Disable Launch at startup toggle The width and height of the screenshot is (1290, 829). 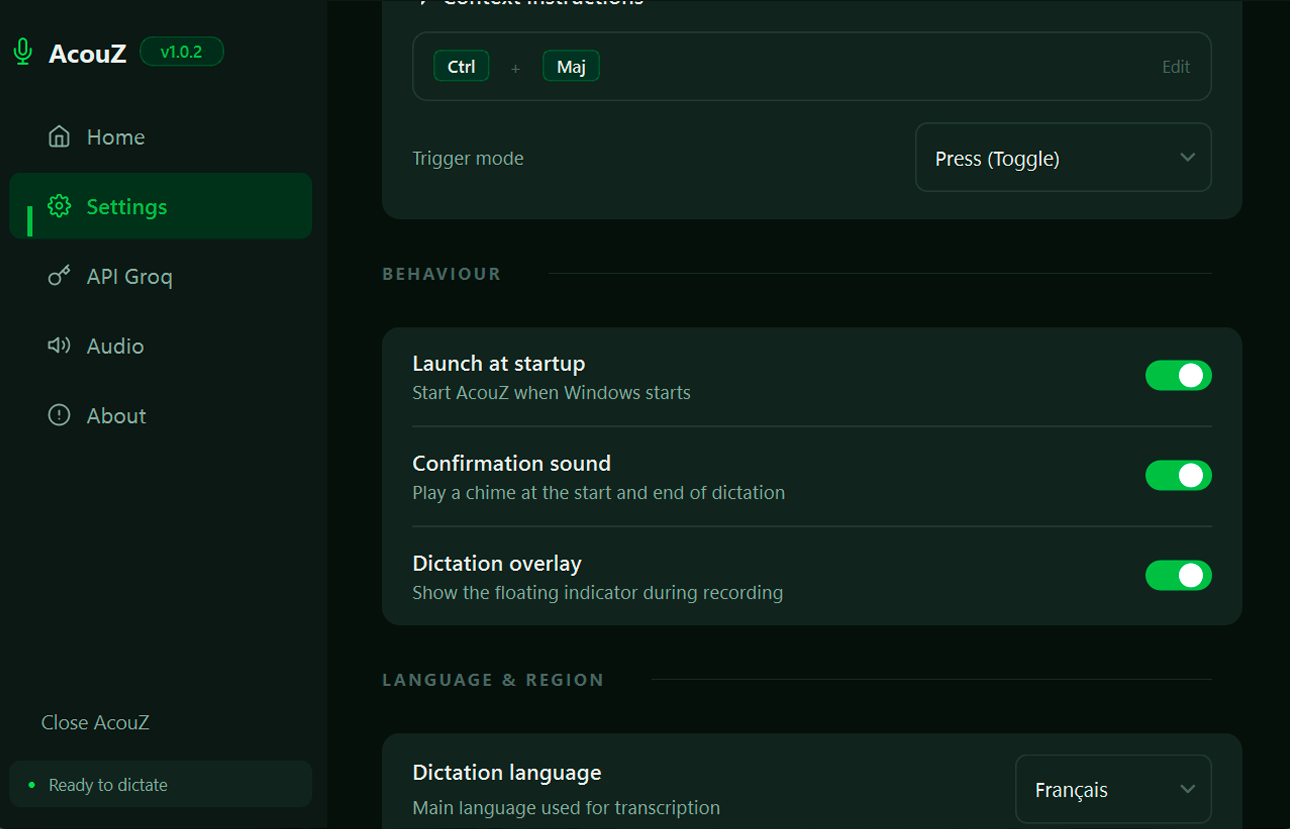point(1178,376)
